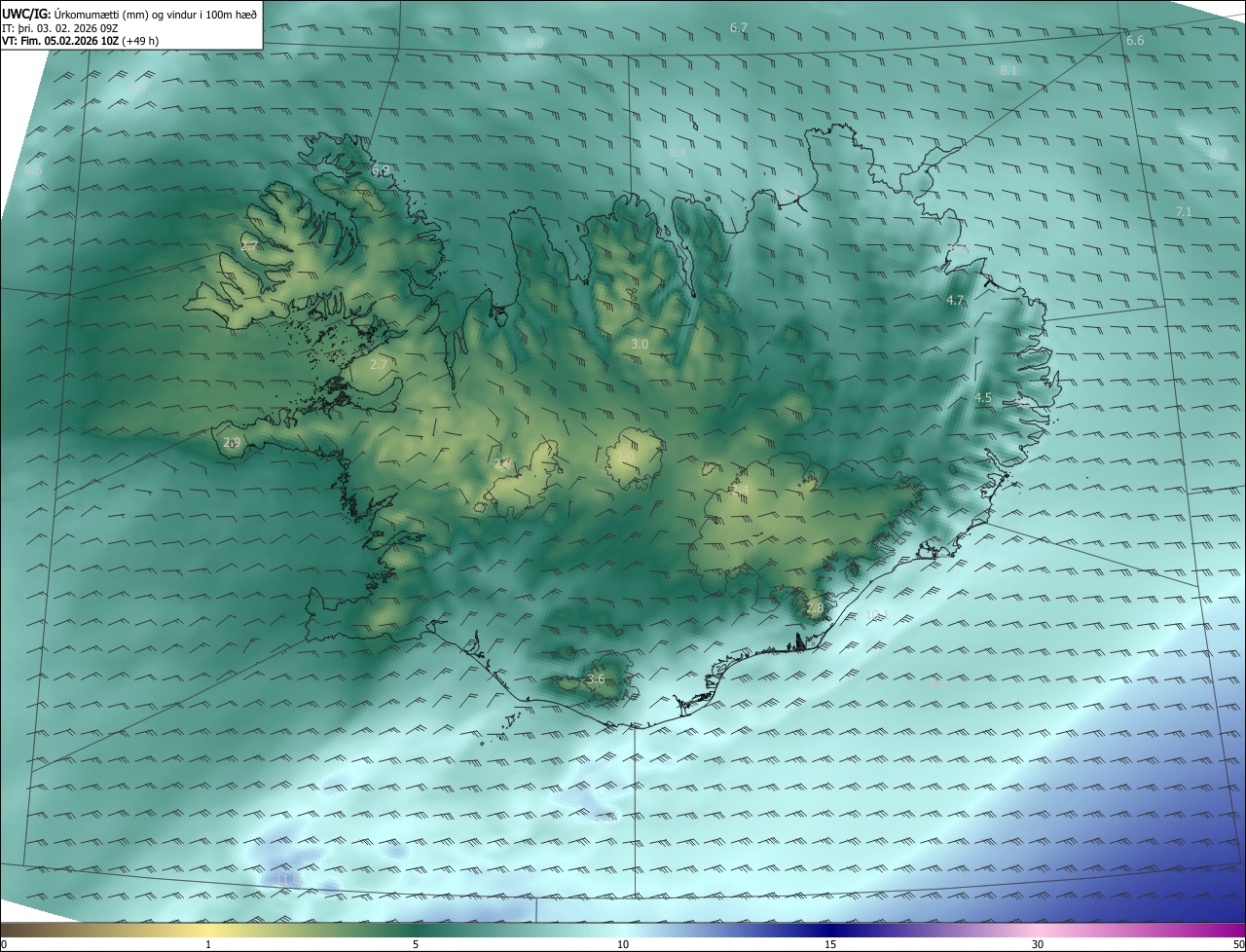Click the 7.1 value label on the map
The image size is (1246, 952).
tap(1184, 211)
